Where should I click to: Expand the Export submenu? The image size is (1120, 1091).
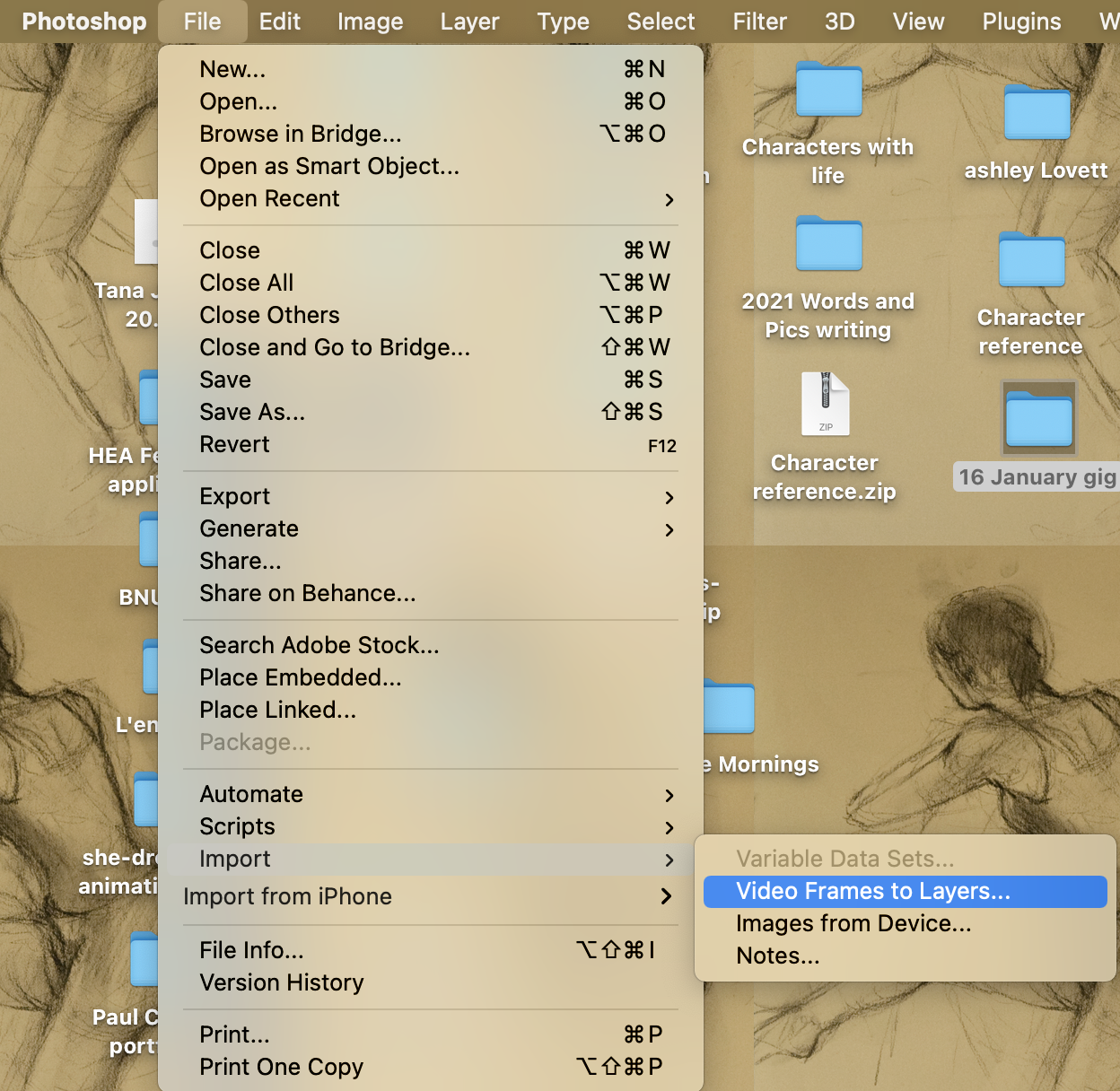[x=431, y=496]
